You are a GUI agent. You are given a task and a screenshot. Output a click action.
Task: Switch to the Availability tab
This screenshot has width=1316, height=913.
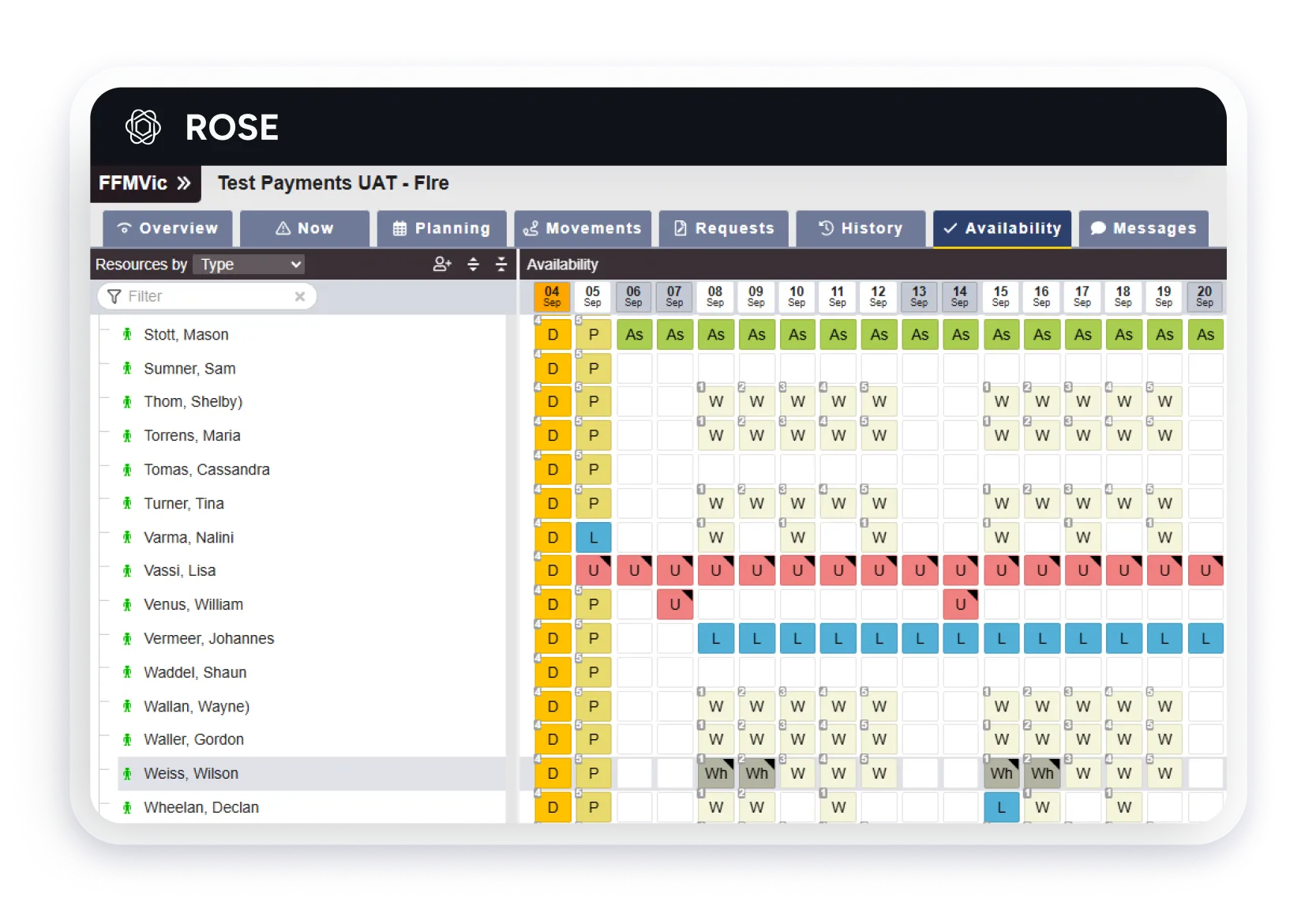(1002, 228)
